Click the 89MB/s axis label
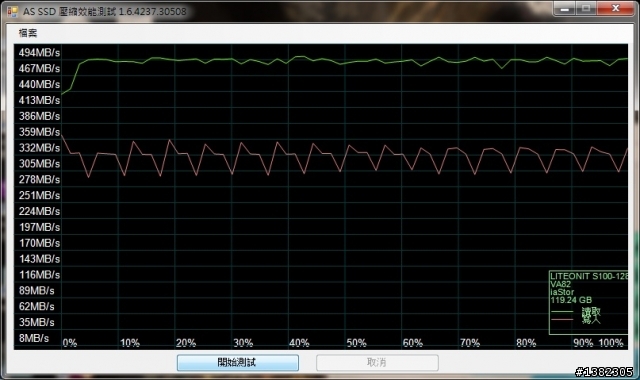Image resolution: width=640 pixels, height=380 pixels. (x=36, y=291)
